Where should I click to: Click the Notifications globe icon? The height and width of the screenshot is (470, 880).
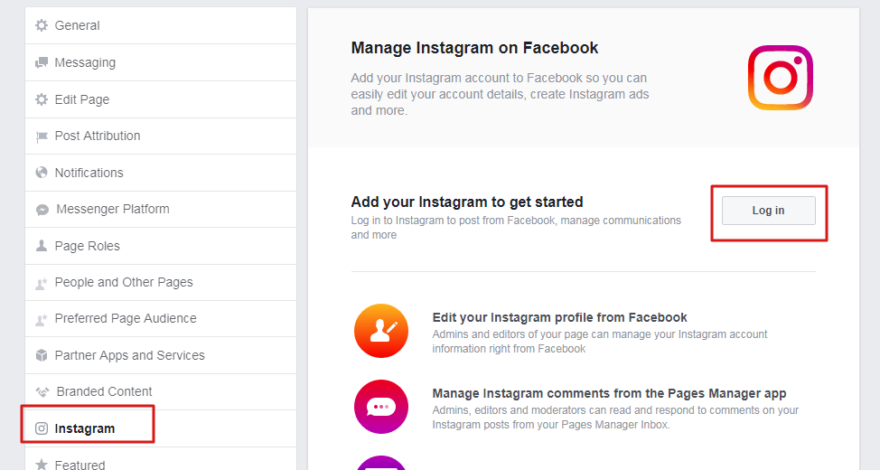click(x=42, y=172)
